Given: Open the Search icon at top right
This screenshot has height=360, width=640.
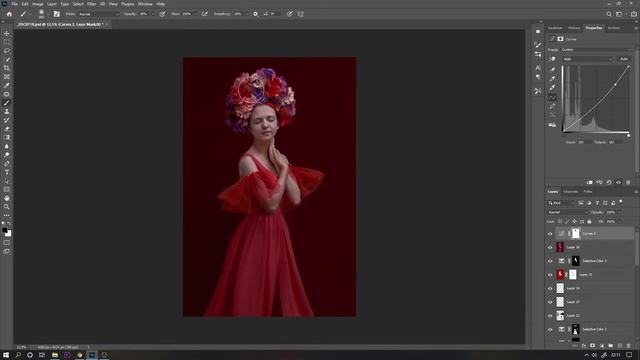Looking at the screenshot, I should click(x=609, y=14).
